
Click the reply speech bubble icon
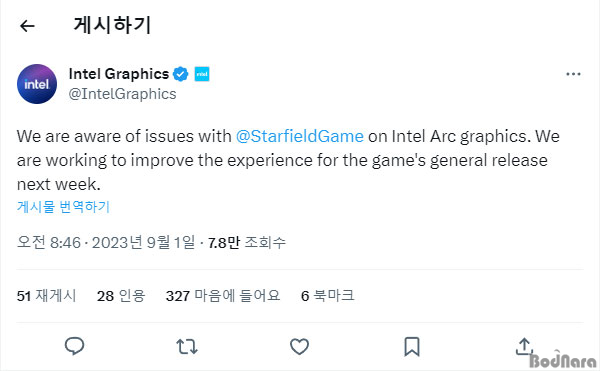click(74, 346)
